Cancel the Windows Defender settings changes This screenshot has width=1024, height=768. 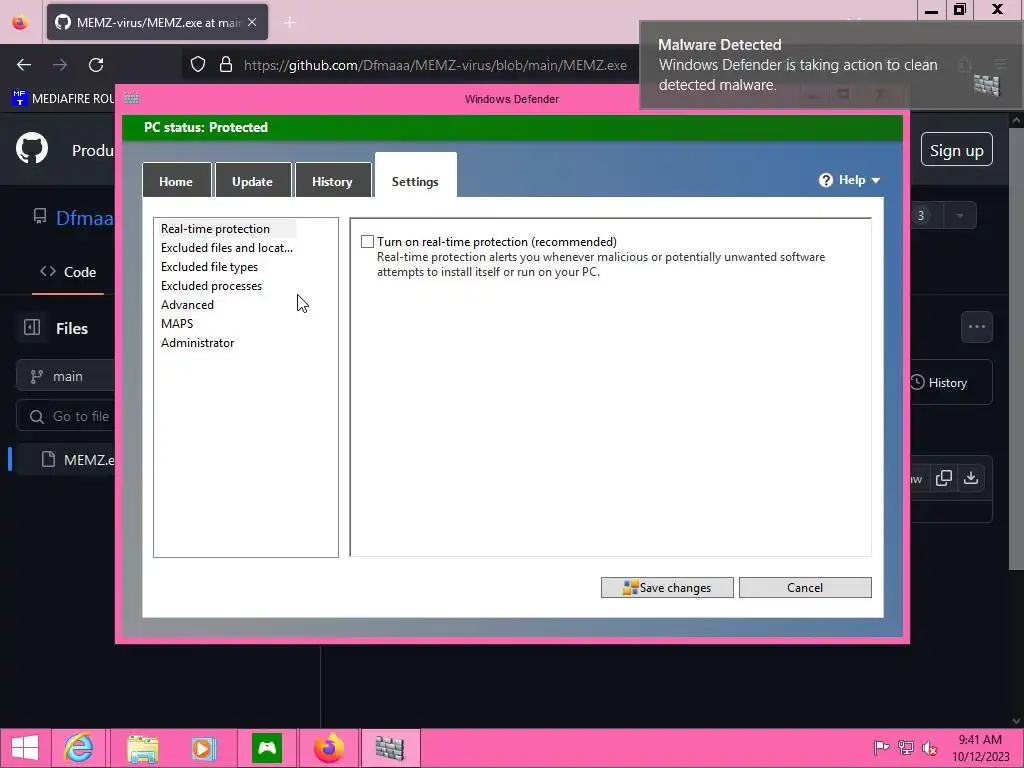point(805,587)
